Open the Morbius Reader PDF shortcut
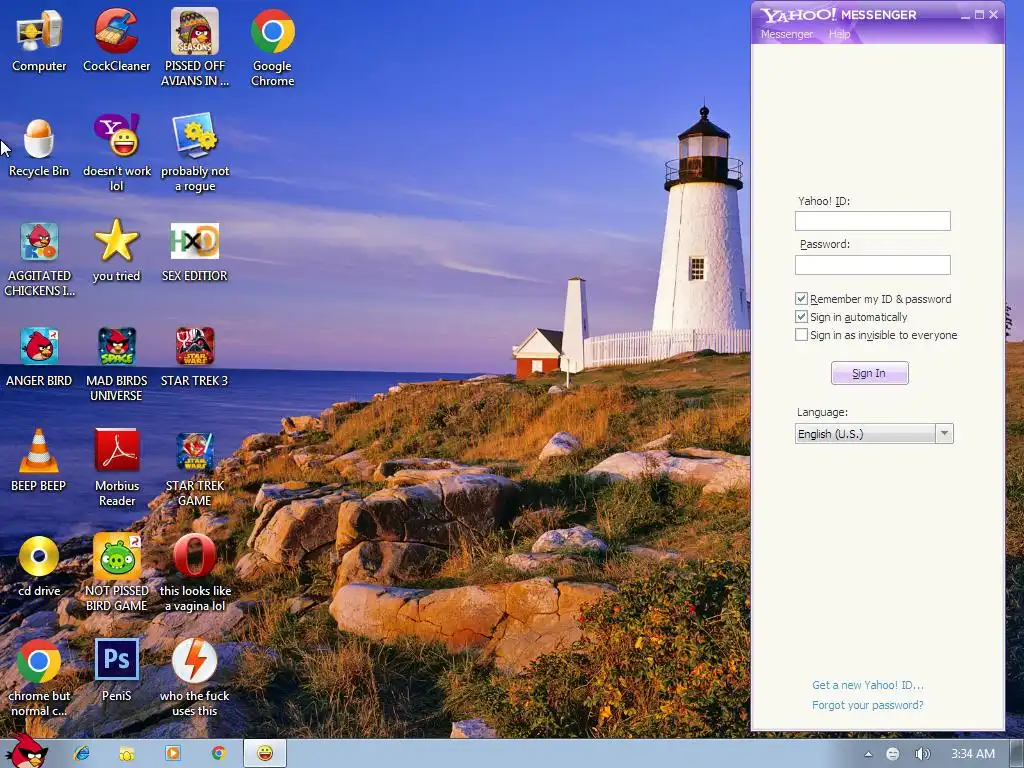Screen dimensions: 1024x768 click(x=117, y=468)
